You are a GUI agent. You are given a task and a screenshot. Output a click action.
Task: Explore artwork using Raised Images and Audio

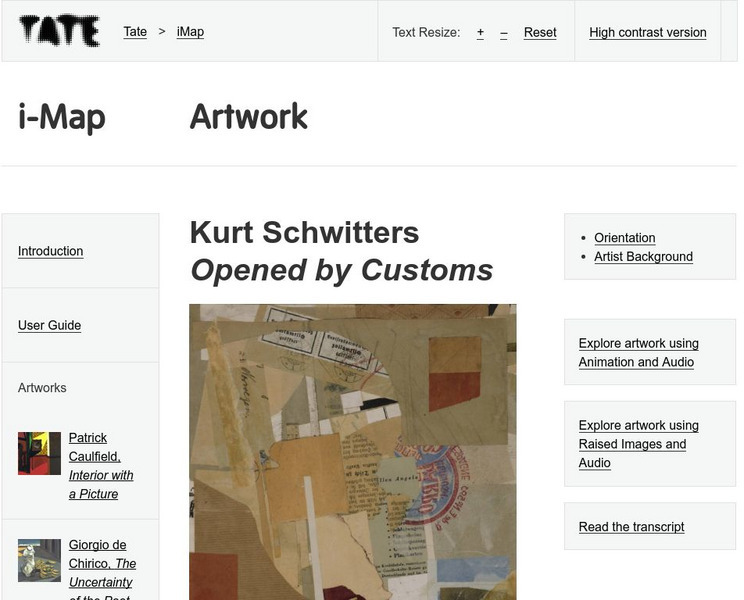(638, 444)
